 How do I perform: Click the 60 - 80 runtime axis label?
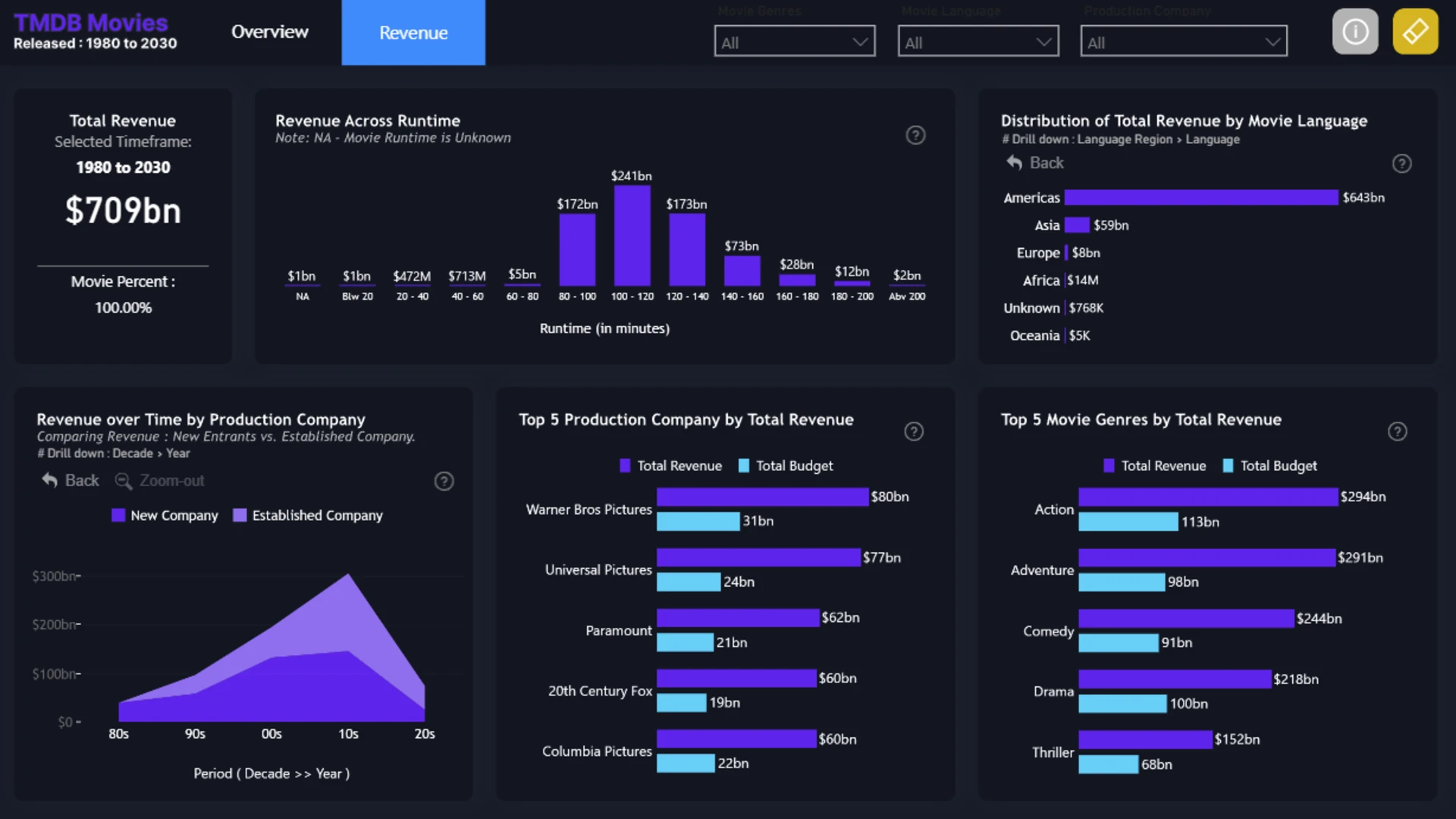pos(522,297)
